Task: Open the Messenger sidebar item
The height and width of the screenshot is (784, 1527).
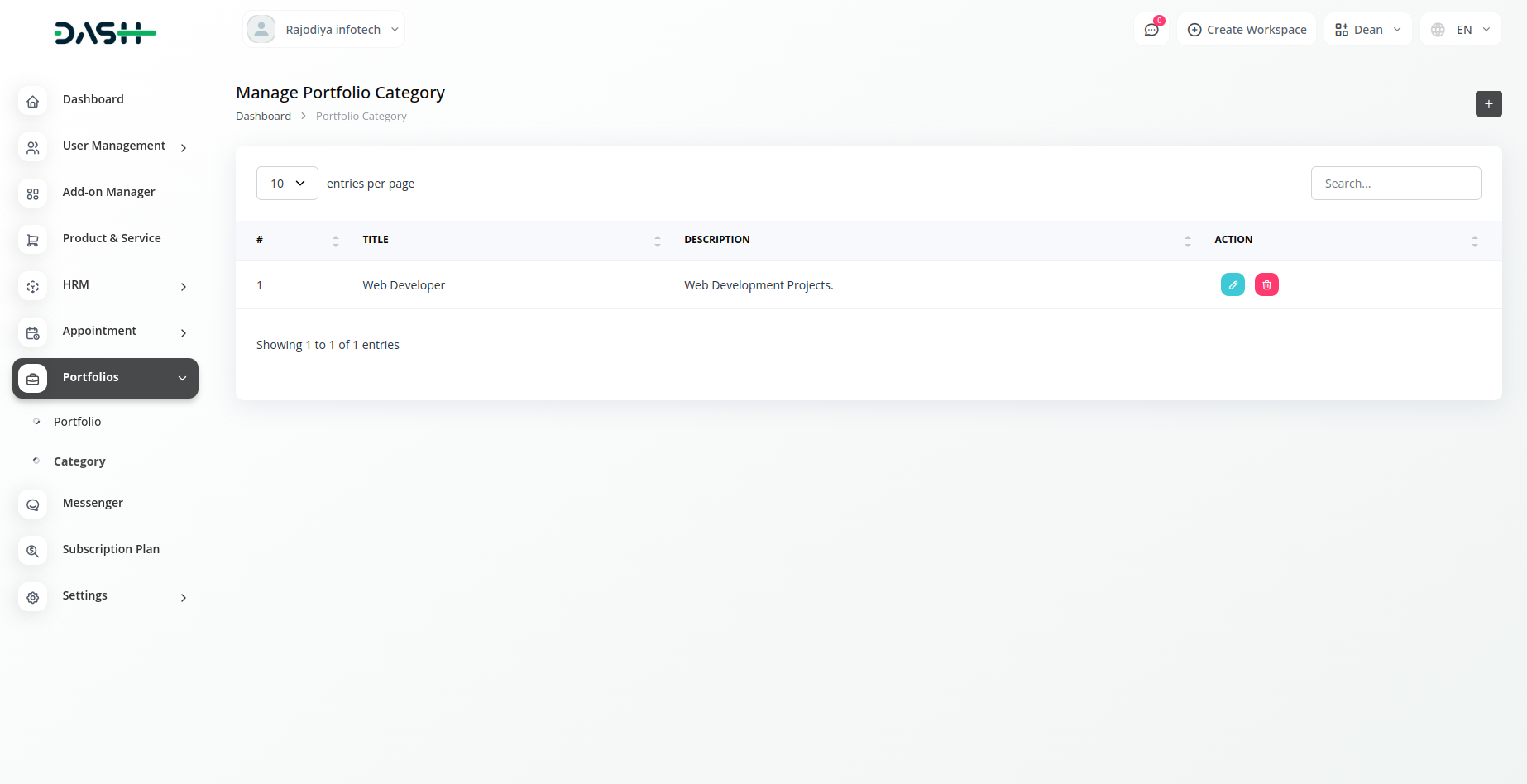Action: 93,503
